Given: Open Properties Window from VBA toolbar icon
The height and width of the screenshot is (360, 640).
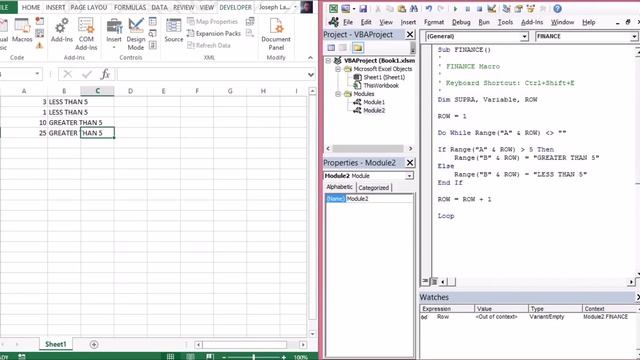Looking at the screenshot, I should 518,8.
